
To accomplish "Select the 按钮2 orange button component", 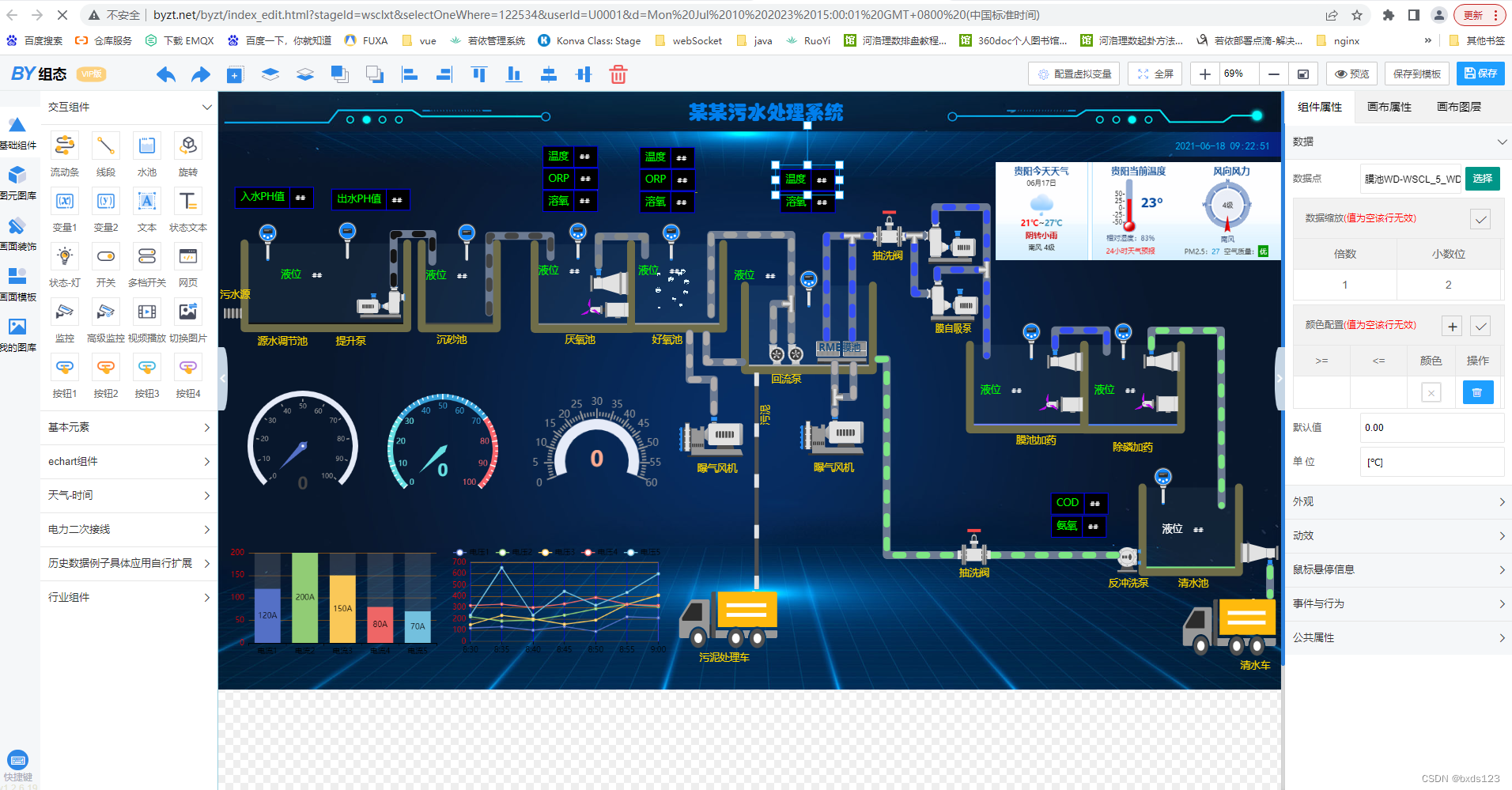I will pyautogui.click(x=106, y=376).
